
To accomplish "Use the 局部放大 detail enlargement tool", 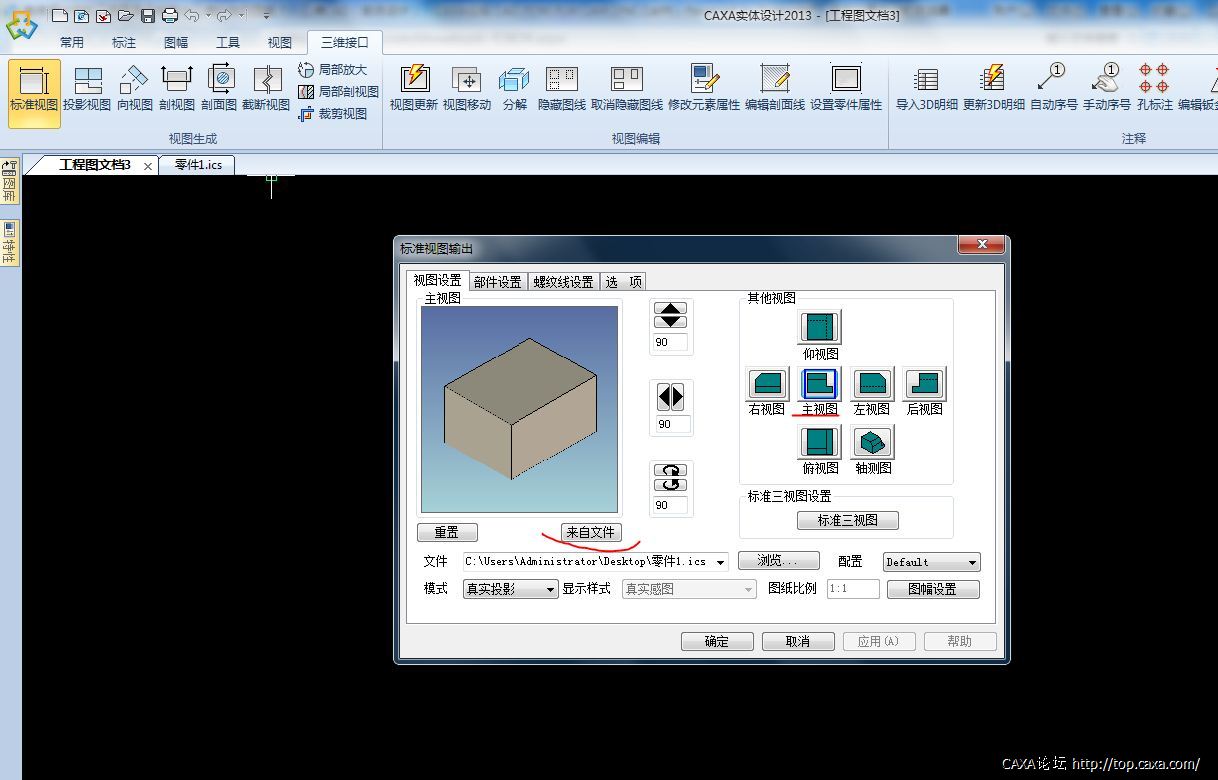I will tap(333, 70).
